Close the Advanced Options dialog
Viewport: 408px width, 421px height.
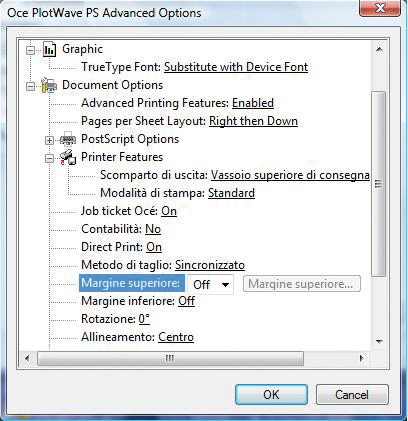click(x=380, y=8)
